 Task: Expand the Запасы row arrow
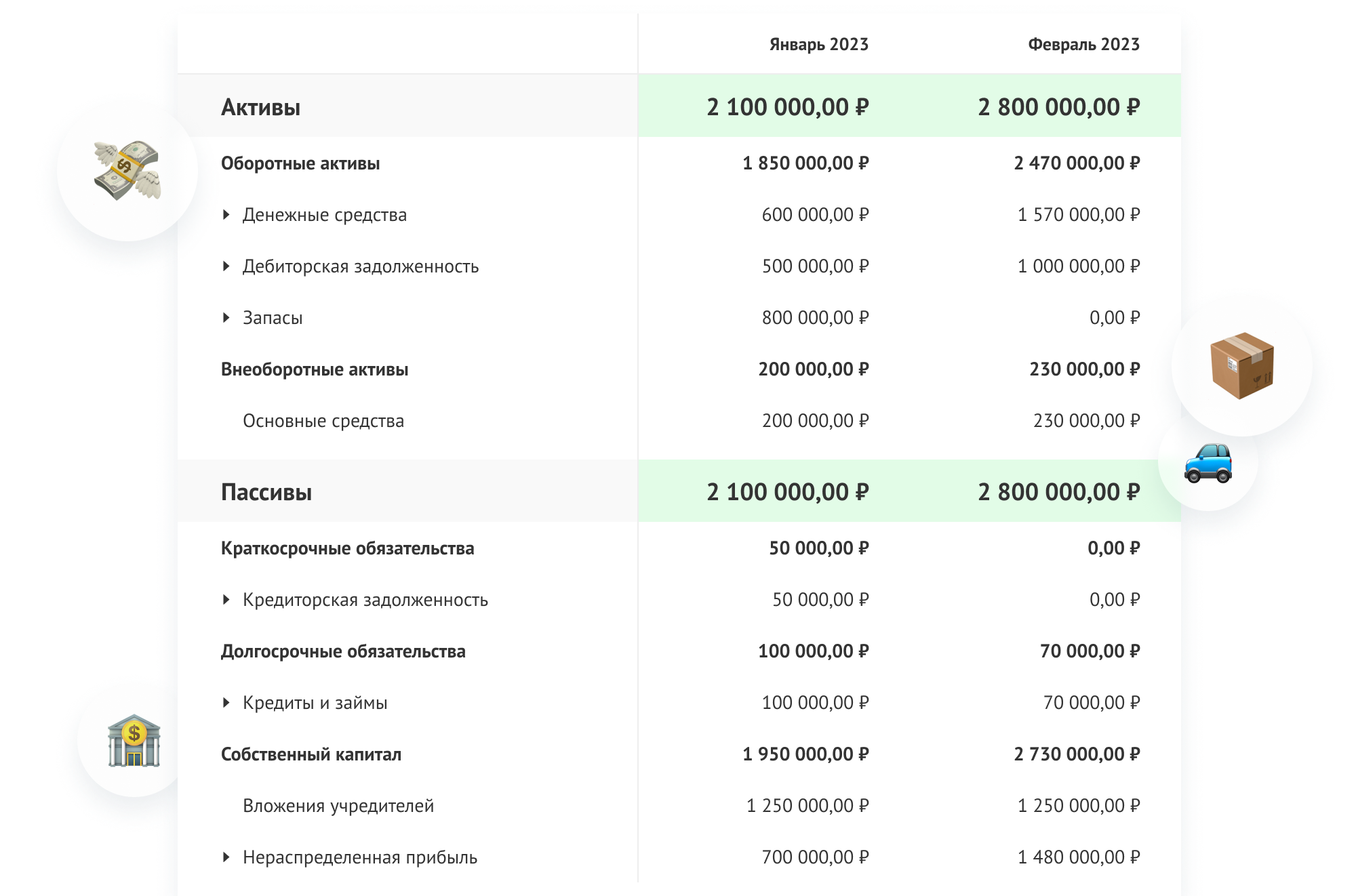pyautogui.click(x=226, y=318)
